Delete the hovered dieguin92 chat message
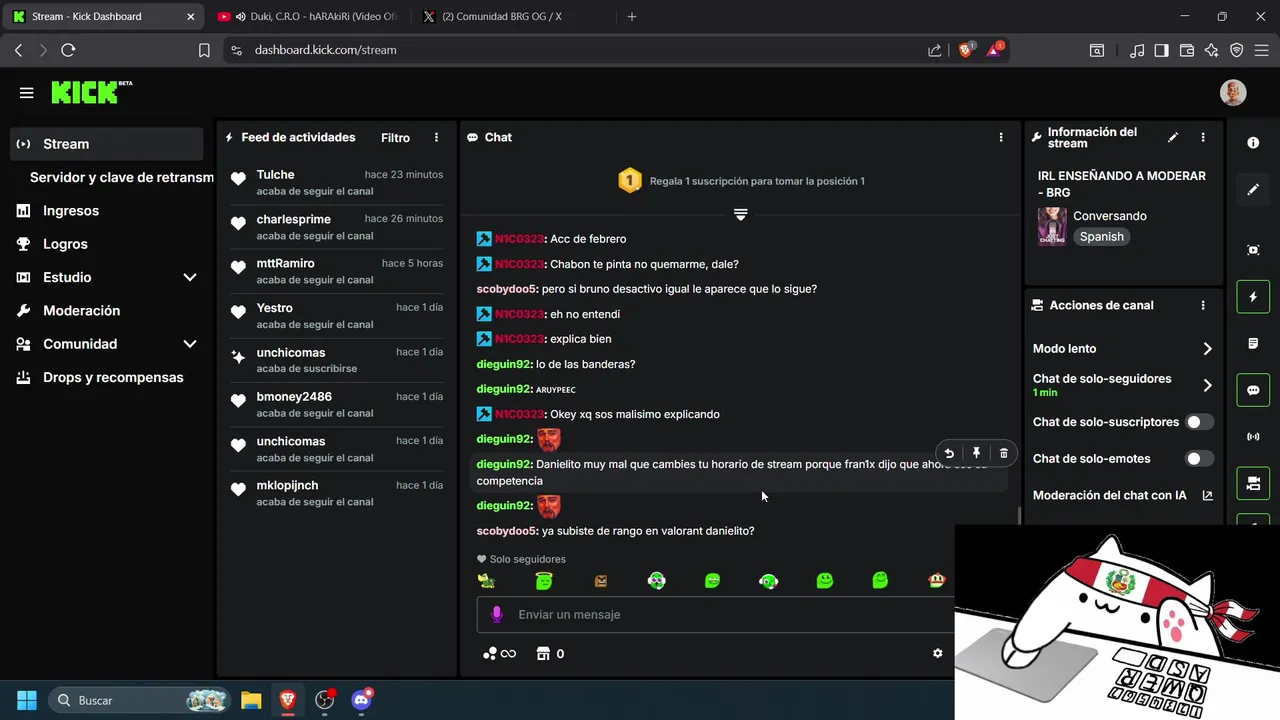1280x720 pixels. tap(1004, 453)
